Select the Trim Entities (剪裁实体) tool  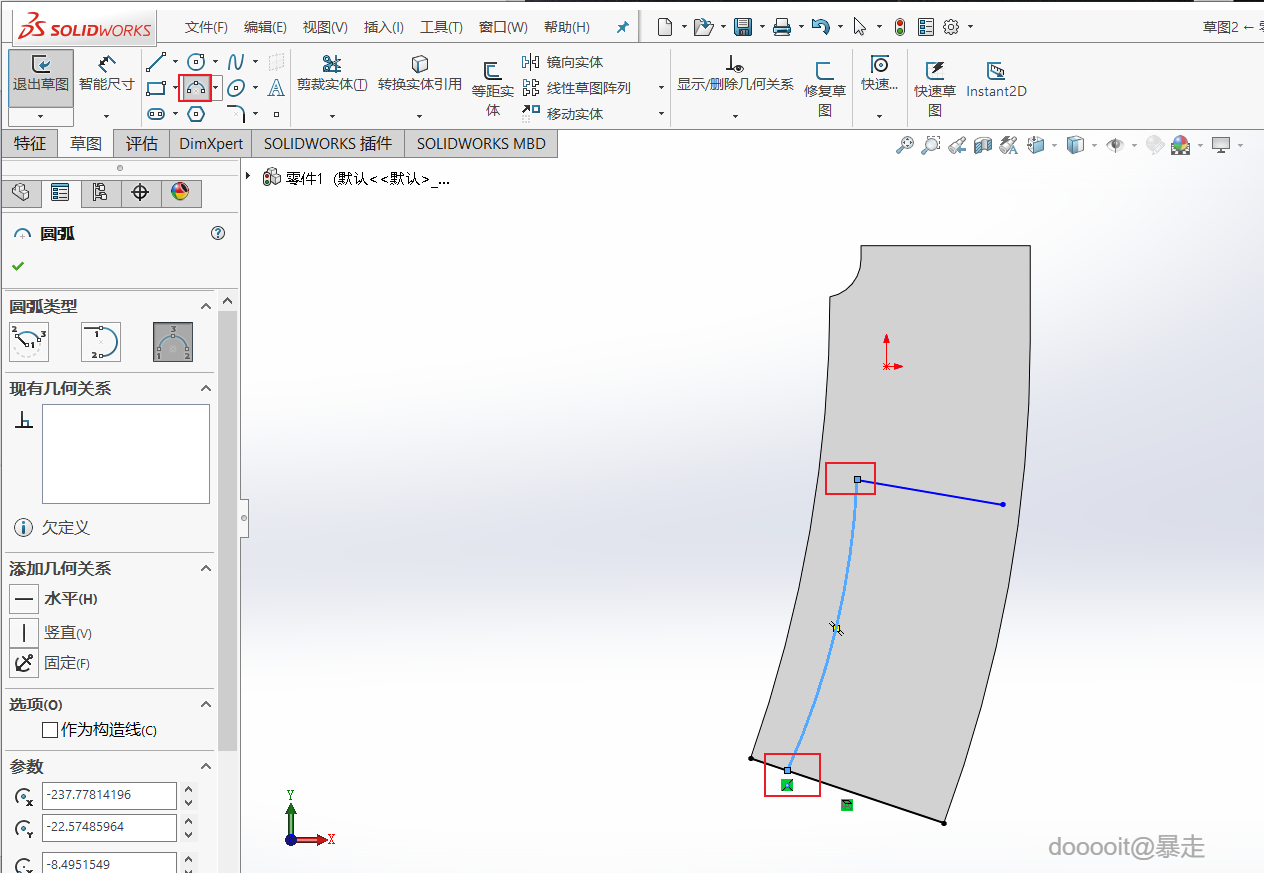tap(332, 74)
